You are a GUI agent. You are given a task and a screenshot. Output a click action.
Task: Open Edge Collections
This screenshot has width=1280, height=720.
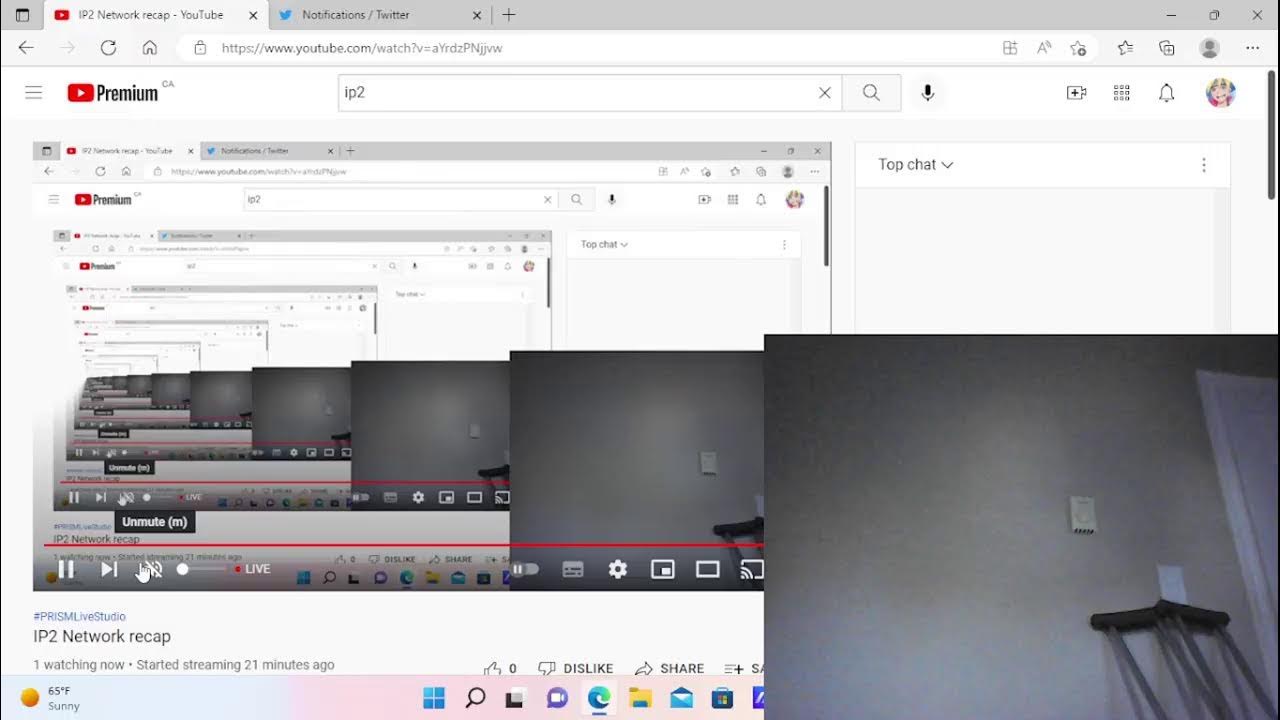pyautogui.click(x=1166, y=48)
